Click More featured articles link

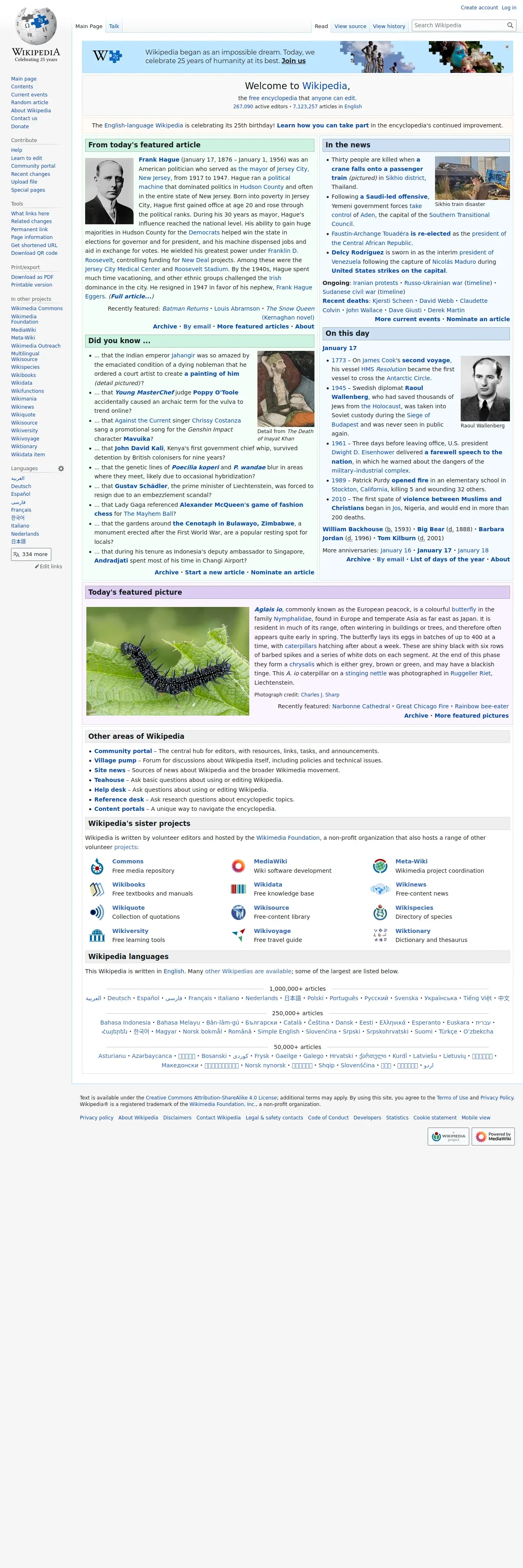coord(253,326)
